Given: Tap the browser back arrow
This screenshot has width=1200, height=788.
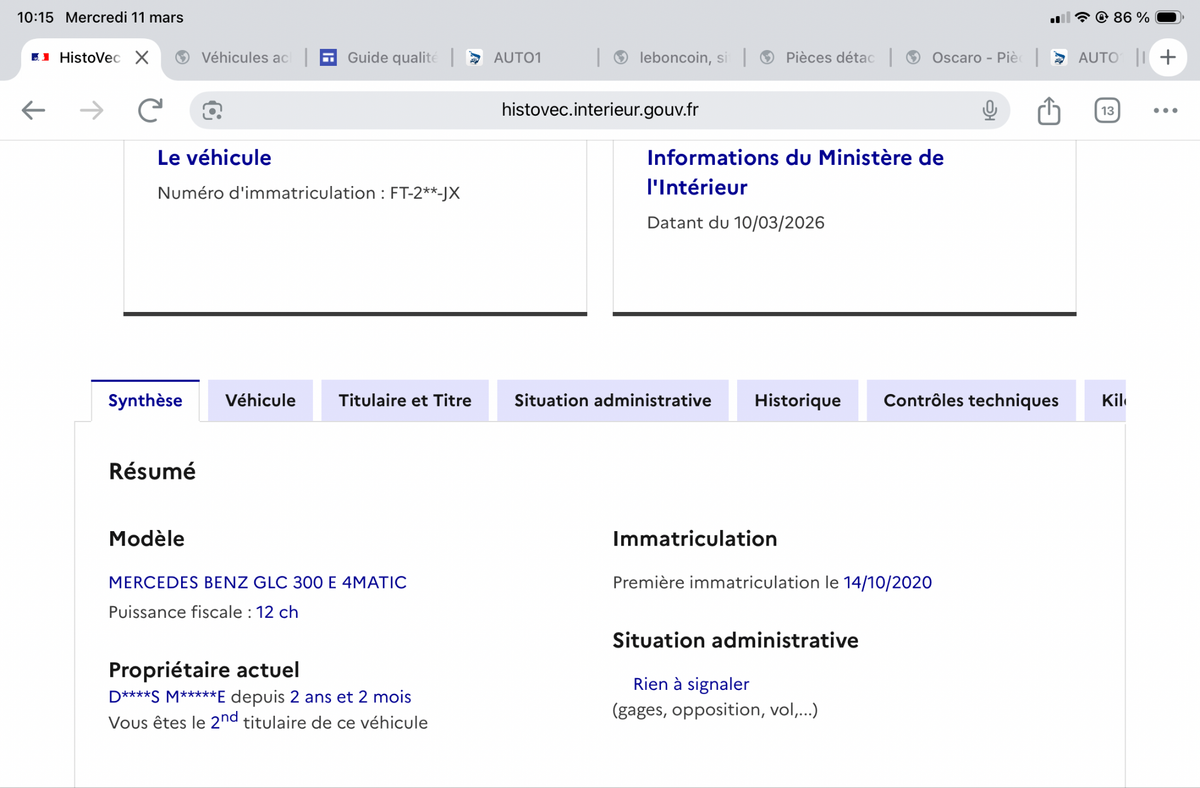Looking at the screenshot, I should [x=33, y=110].
